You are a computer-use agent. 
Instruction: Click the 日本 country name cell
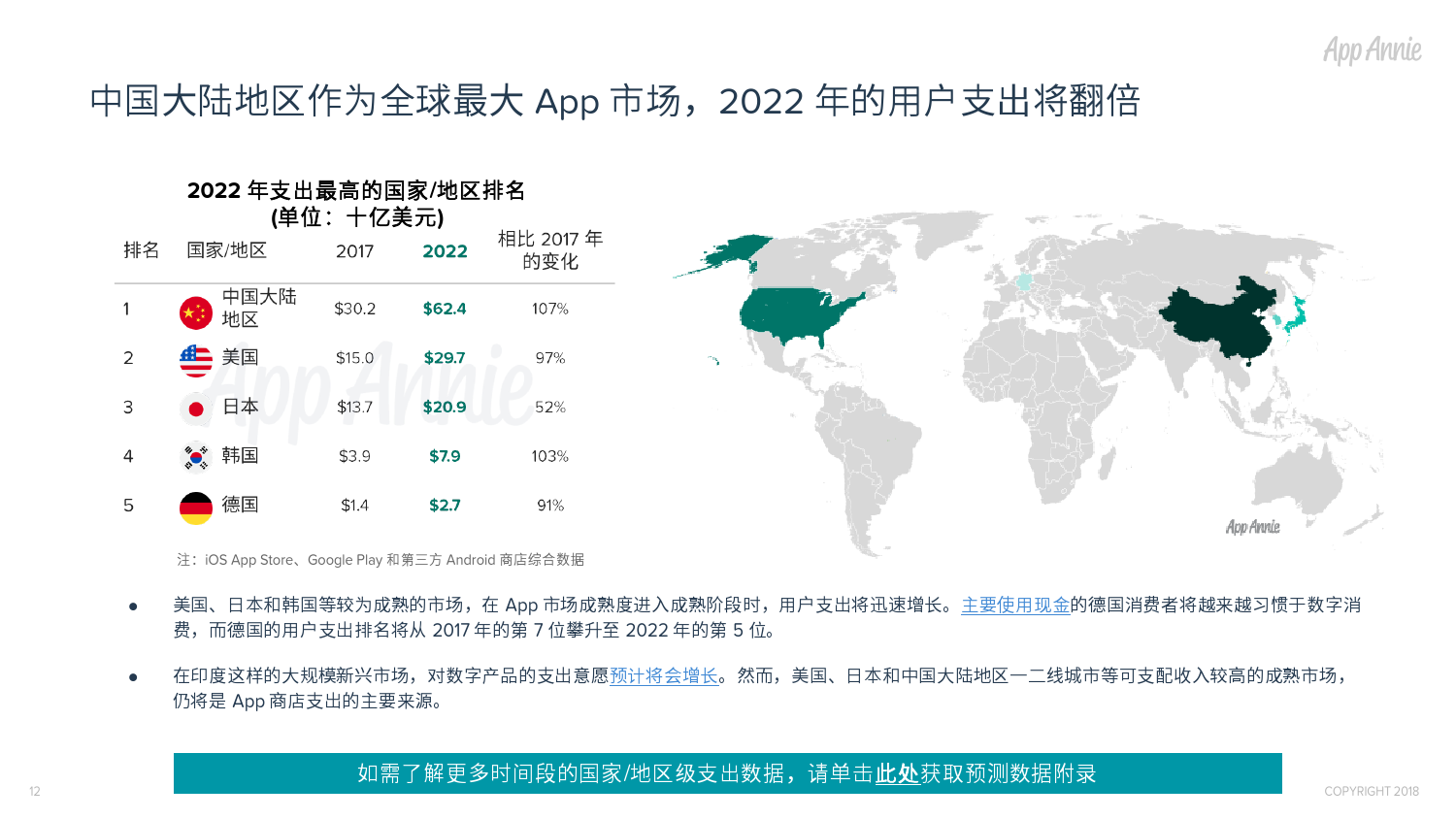click(240, 407)
